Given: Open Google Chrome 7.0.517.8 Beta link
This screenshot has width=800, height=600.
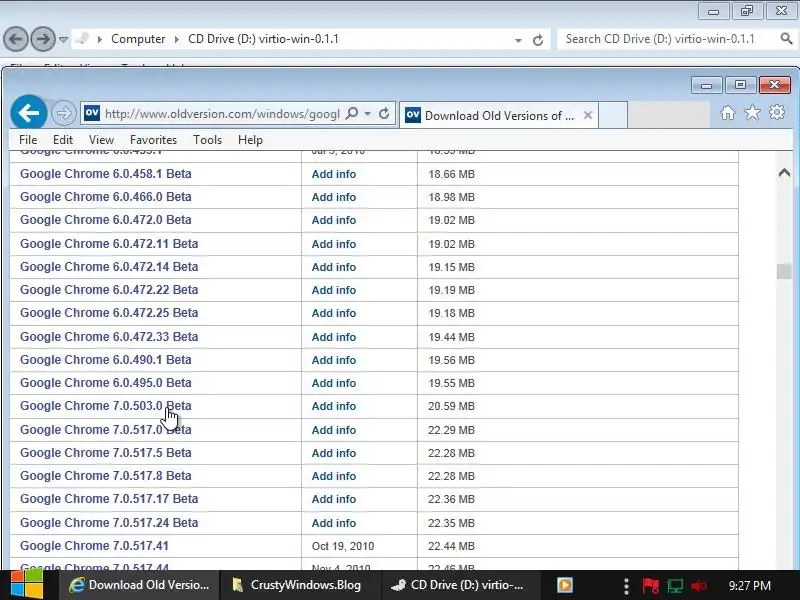Looking at the screenshot, I should click(106, 476).
